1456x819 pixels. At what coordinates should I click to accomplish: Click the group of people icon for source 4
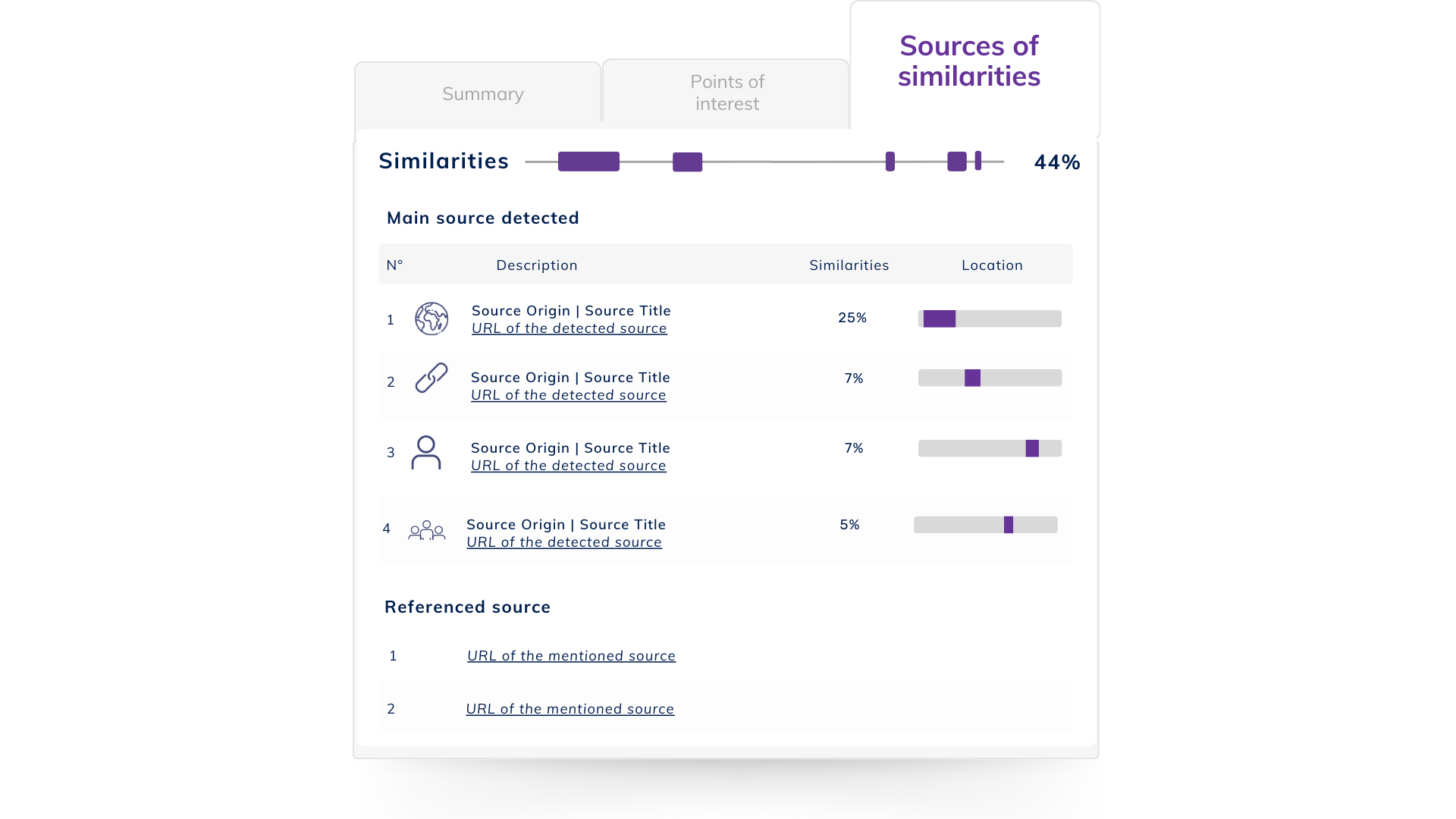(x=426, y=530)
